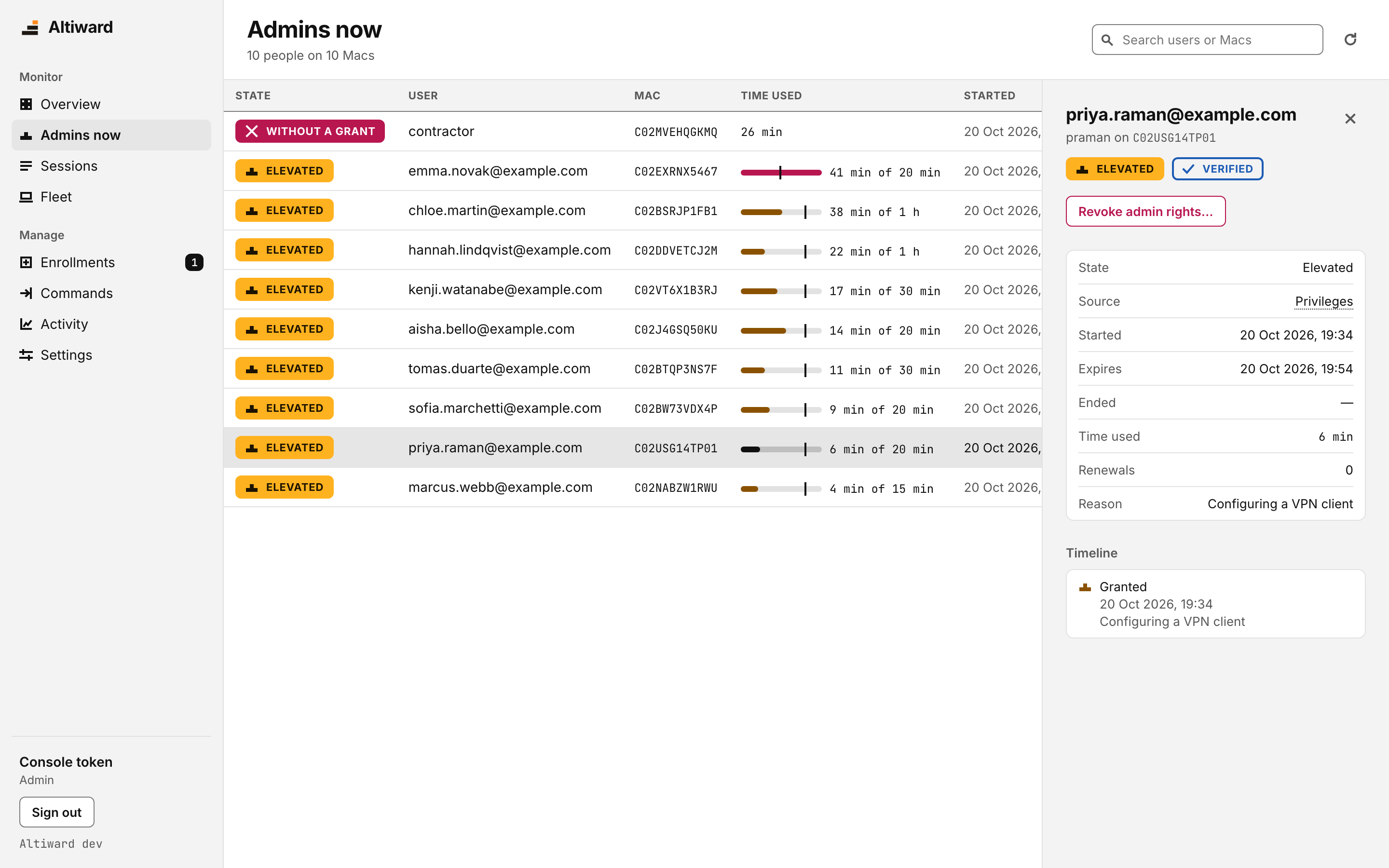Click Mac serial C02DDVETCJ2M

click(676, 251)
